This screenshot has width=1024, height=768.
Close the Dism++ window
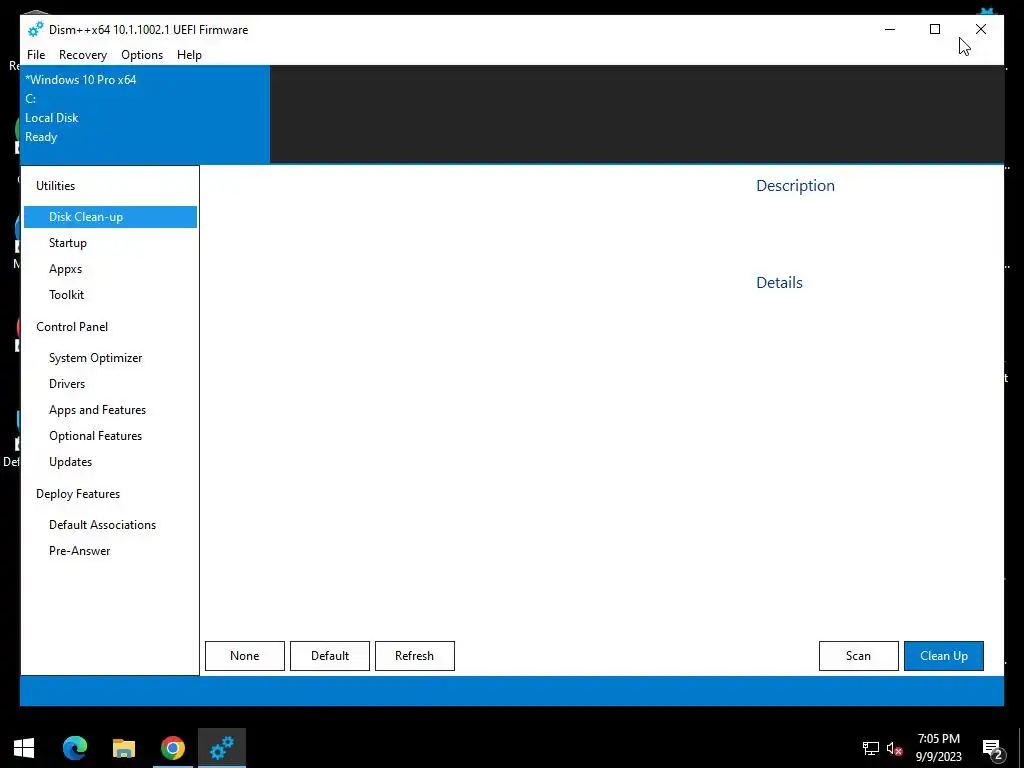[980, 29]
